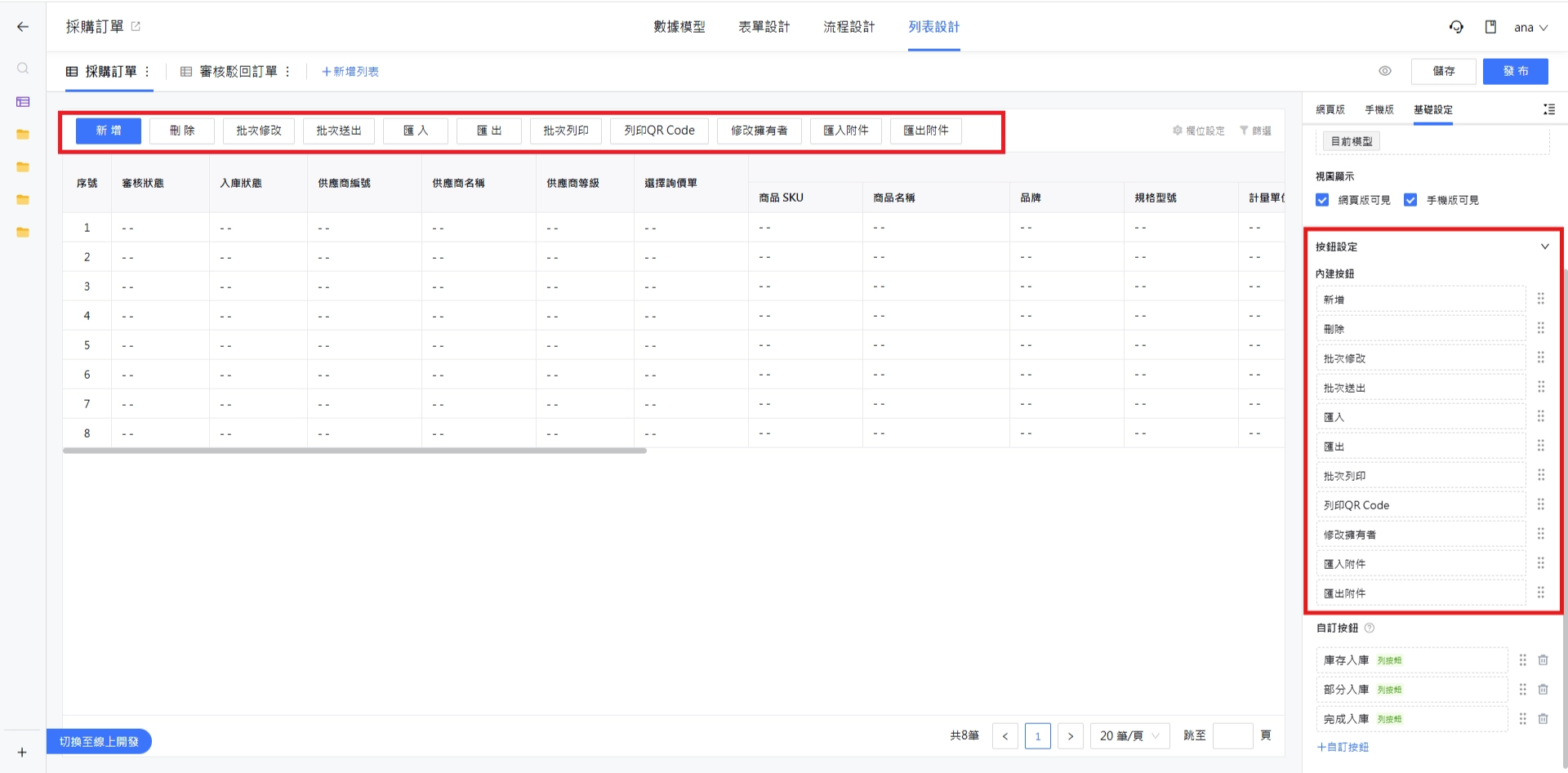The image size is (1568, 773).
Task: Open the 20 筆/頁 page size dropdown
Action: [x=1130, y=735]
